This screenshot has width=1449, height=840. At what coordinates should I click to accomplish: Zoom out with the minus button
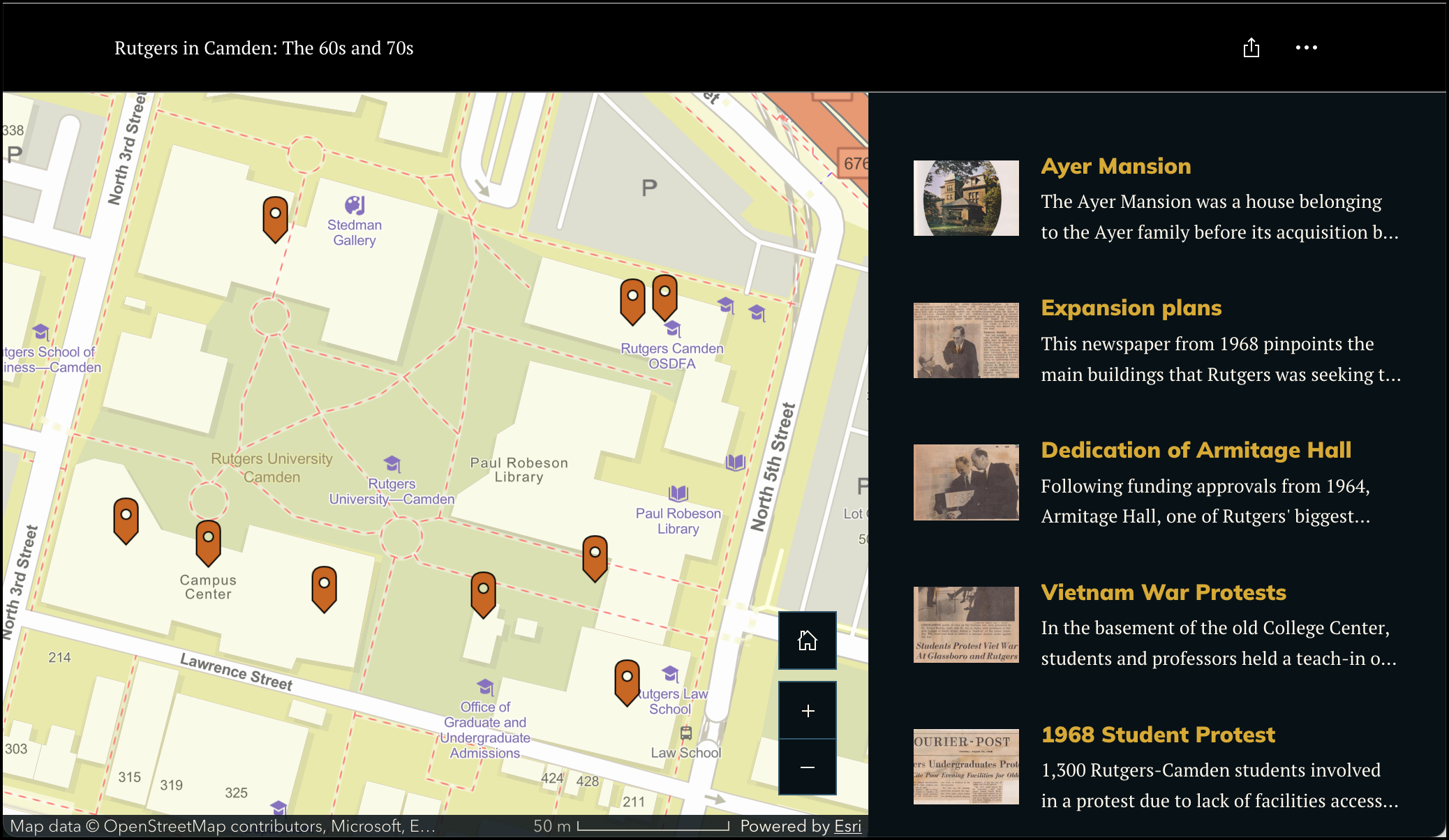click(x=808, y=767)
